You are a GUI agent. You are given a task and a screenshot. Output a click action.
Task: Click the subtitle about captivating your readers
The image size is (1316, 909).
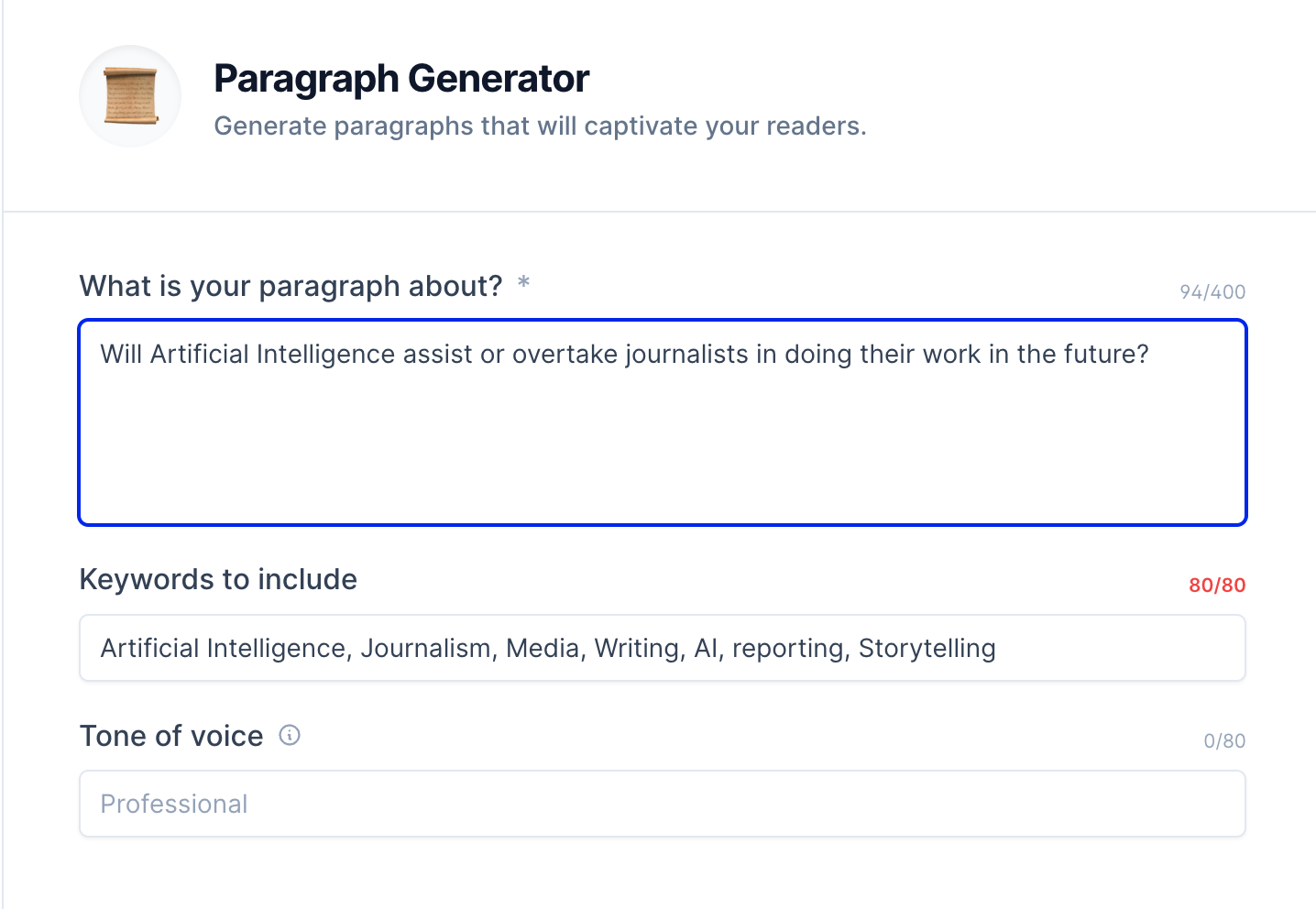[540, 126]
